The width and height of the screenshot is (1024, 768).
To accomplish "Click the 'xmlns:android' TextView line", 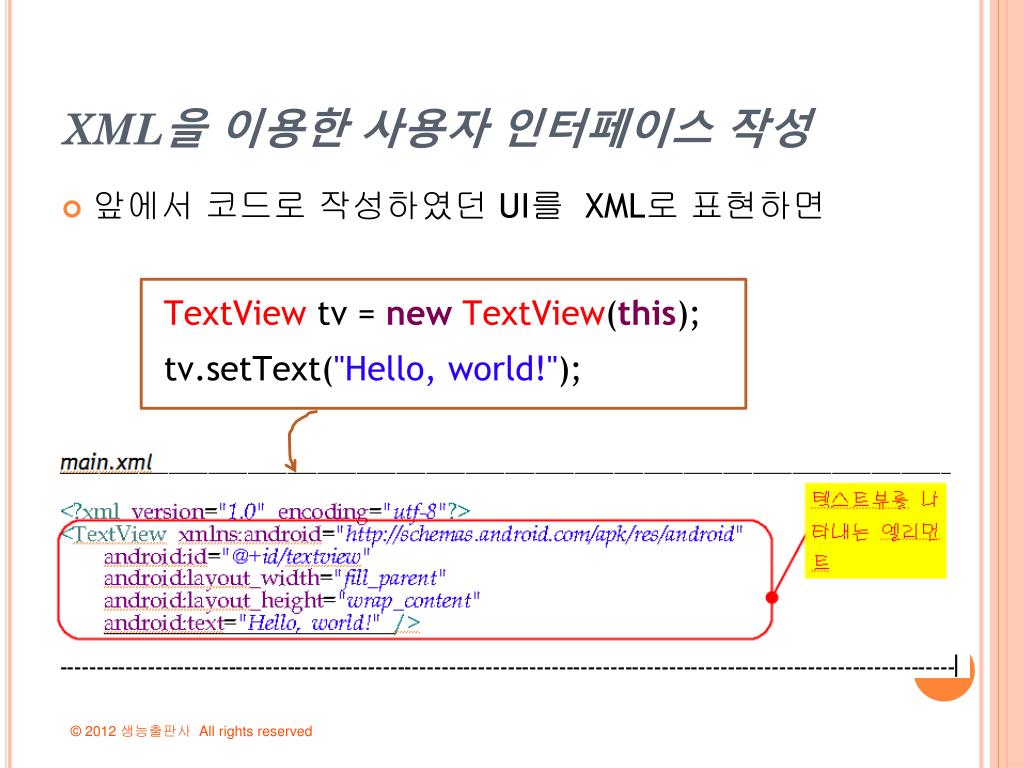I will (x=402, y=534).
